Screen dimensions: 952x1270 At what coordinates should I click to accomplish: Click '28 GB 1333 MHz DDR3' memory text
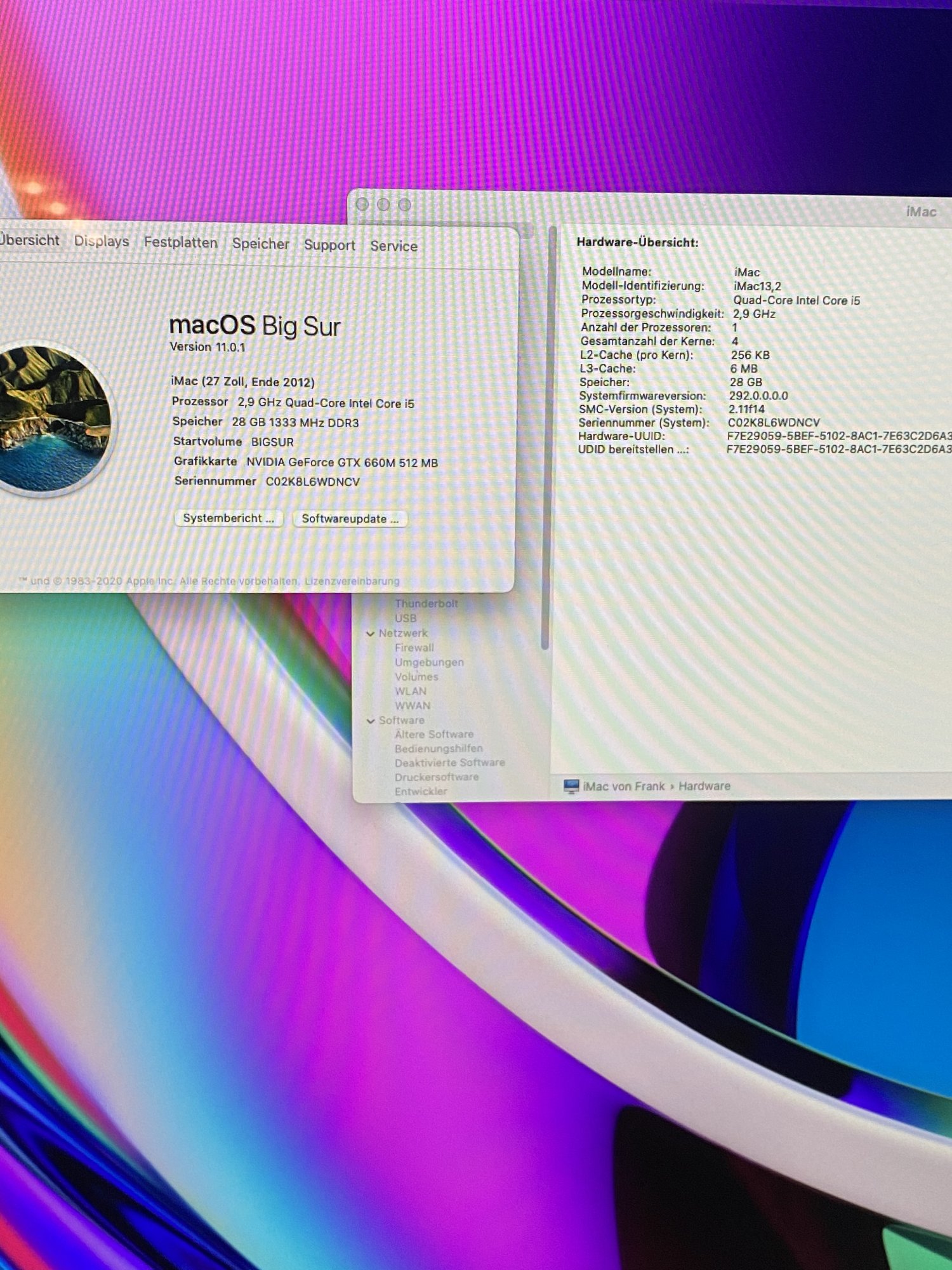295,422
